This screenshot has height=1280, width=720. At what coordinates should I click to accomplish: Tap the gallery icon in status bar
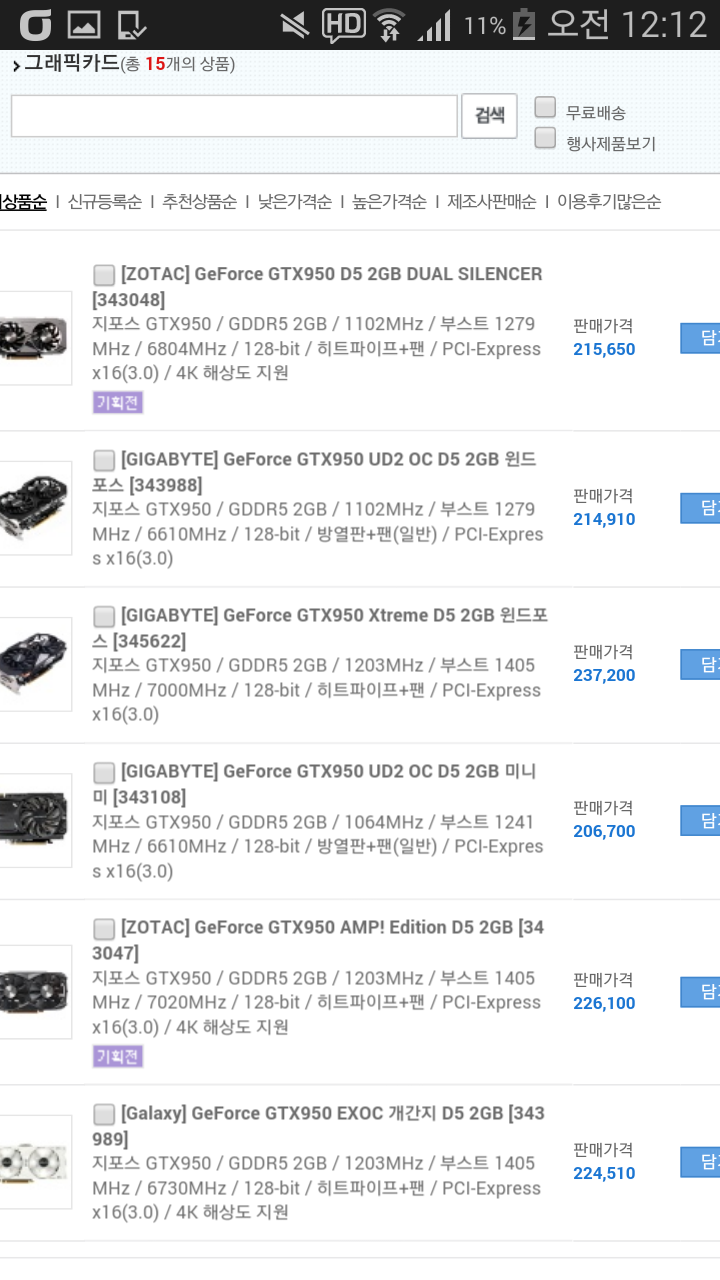click(84, 24)
